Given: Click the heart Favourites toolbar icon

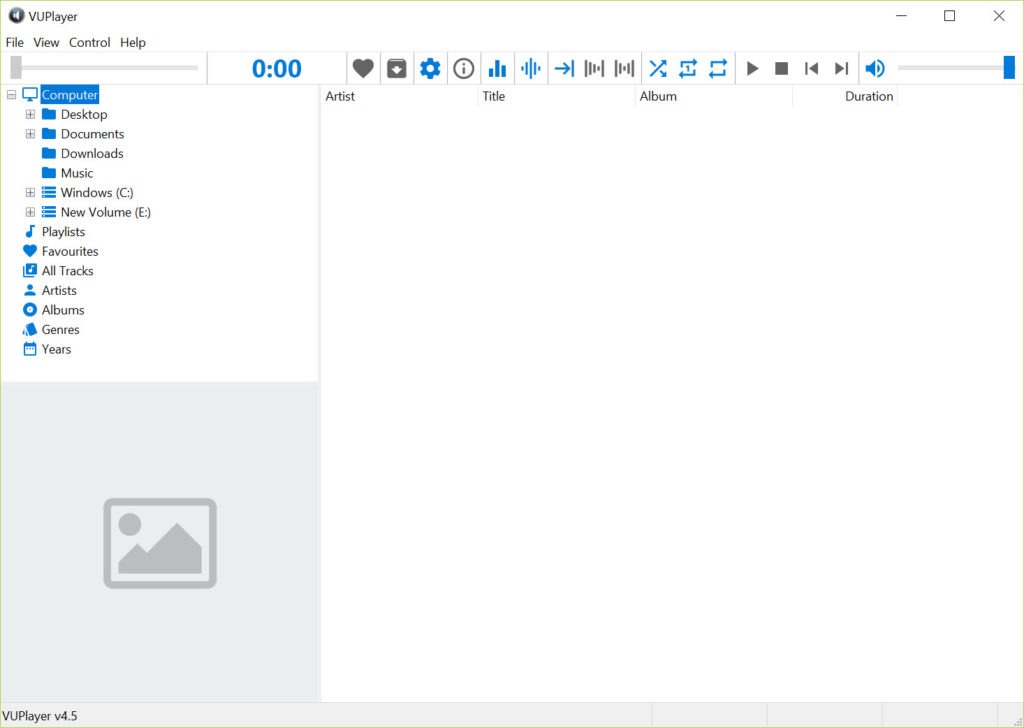Looking at the screenshot, I should [363, 68].
